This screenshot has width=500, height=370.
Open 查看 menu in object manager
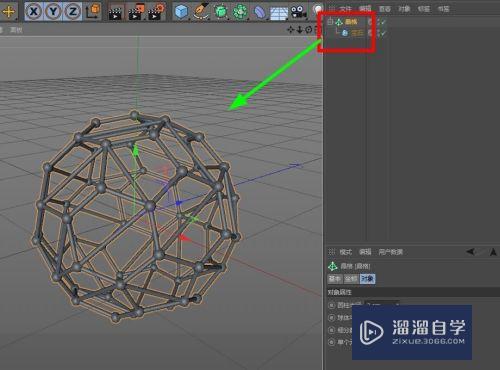(385, 9)
